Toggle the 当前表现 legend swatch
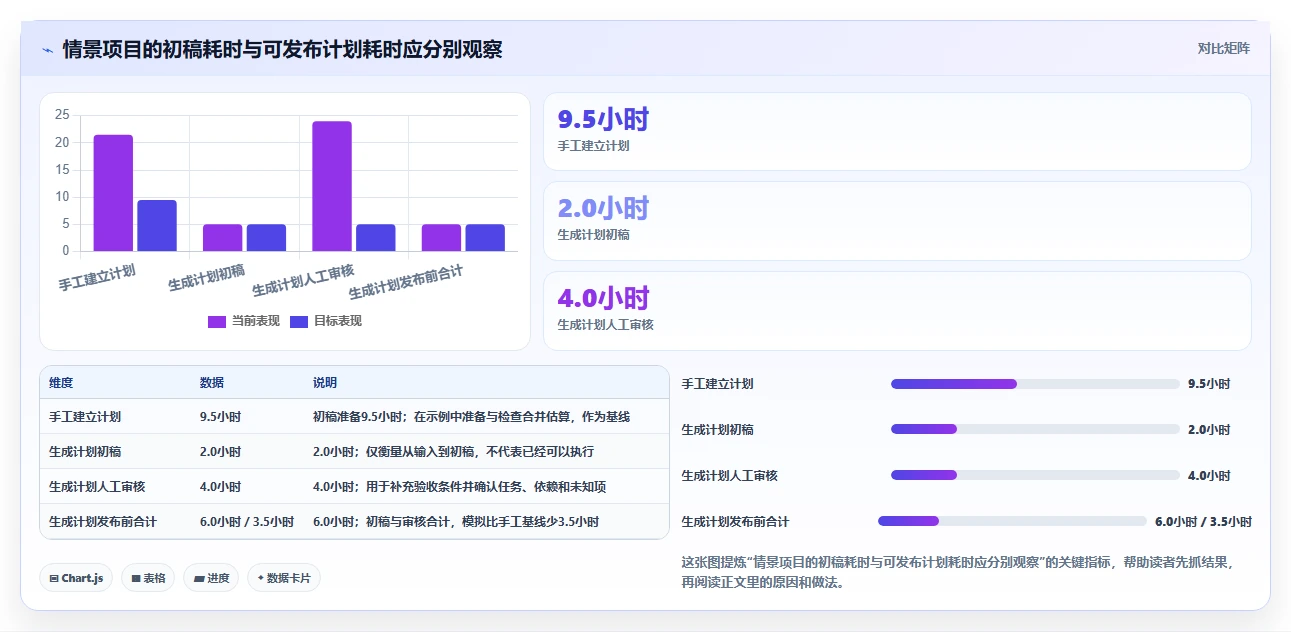This screenshot has height=632, width=1291. coord(217,321)
